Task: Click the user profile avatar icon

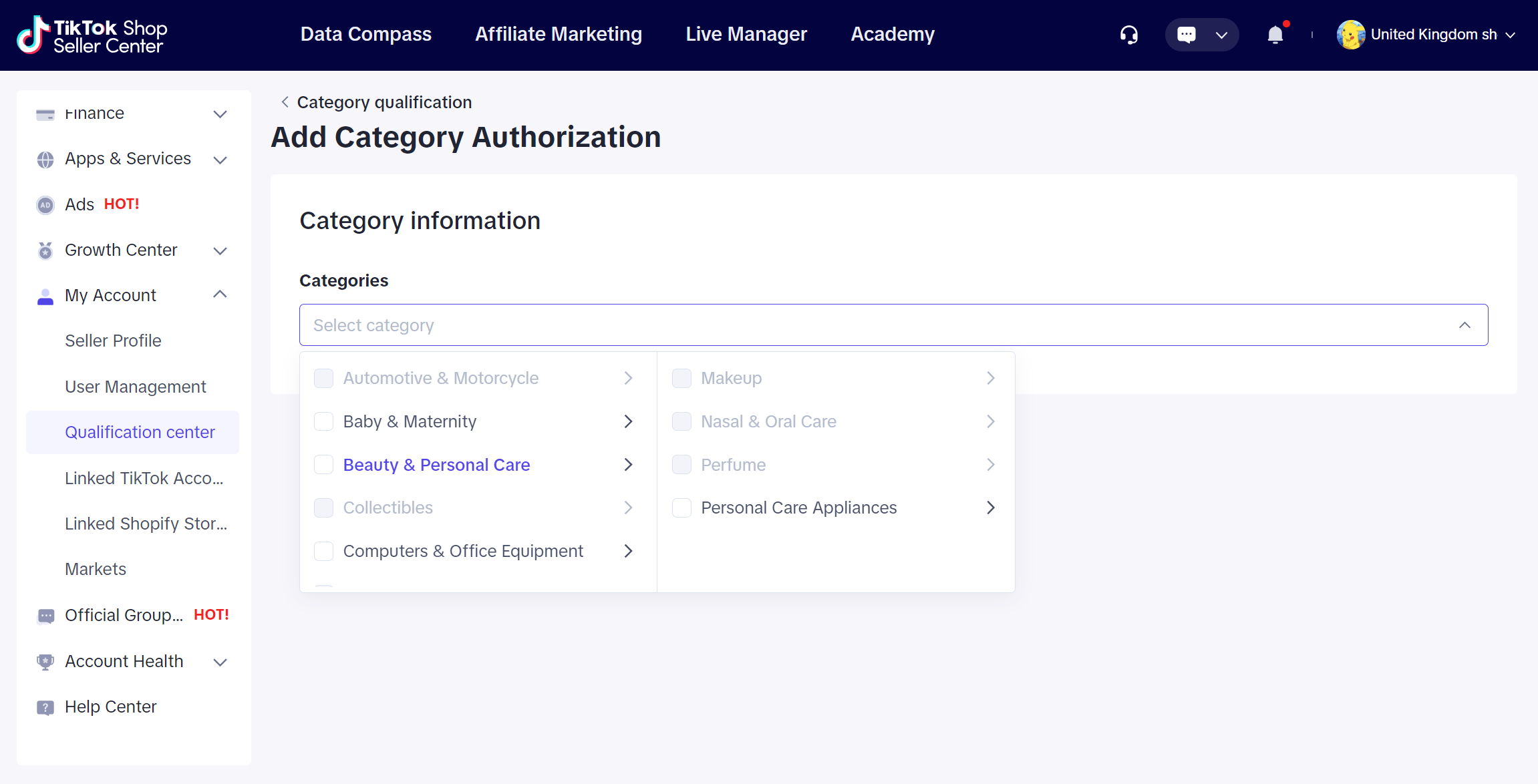Action: (x=1350, y=35)
